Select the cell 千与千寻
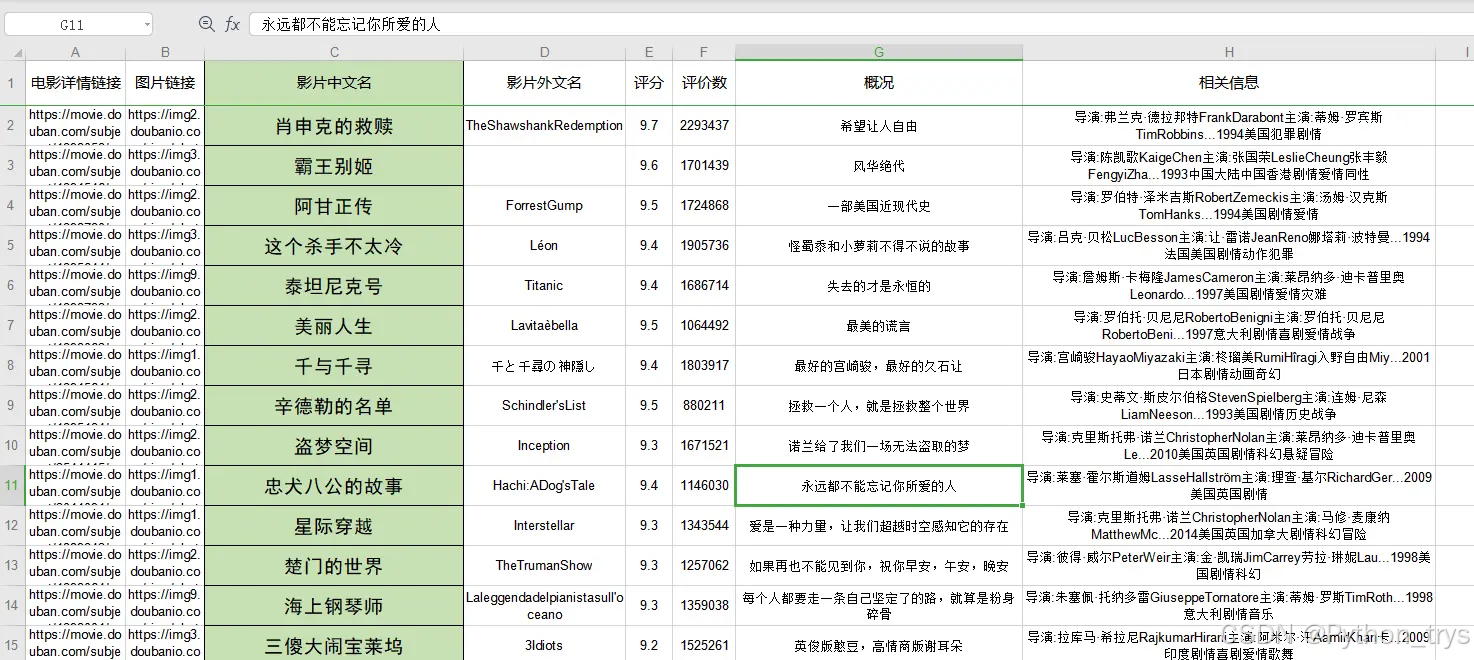The width and height of the screenshot is (1474, 660). coord(334,366)
